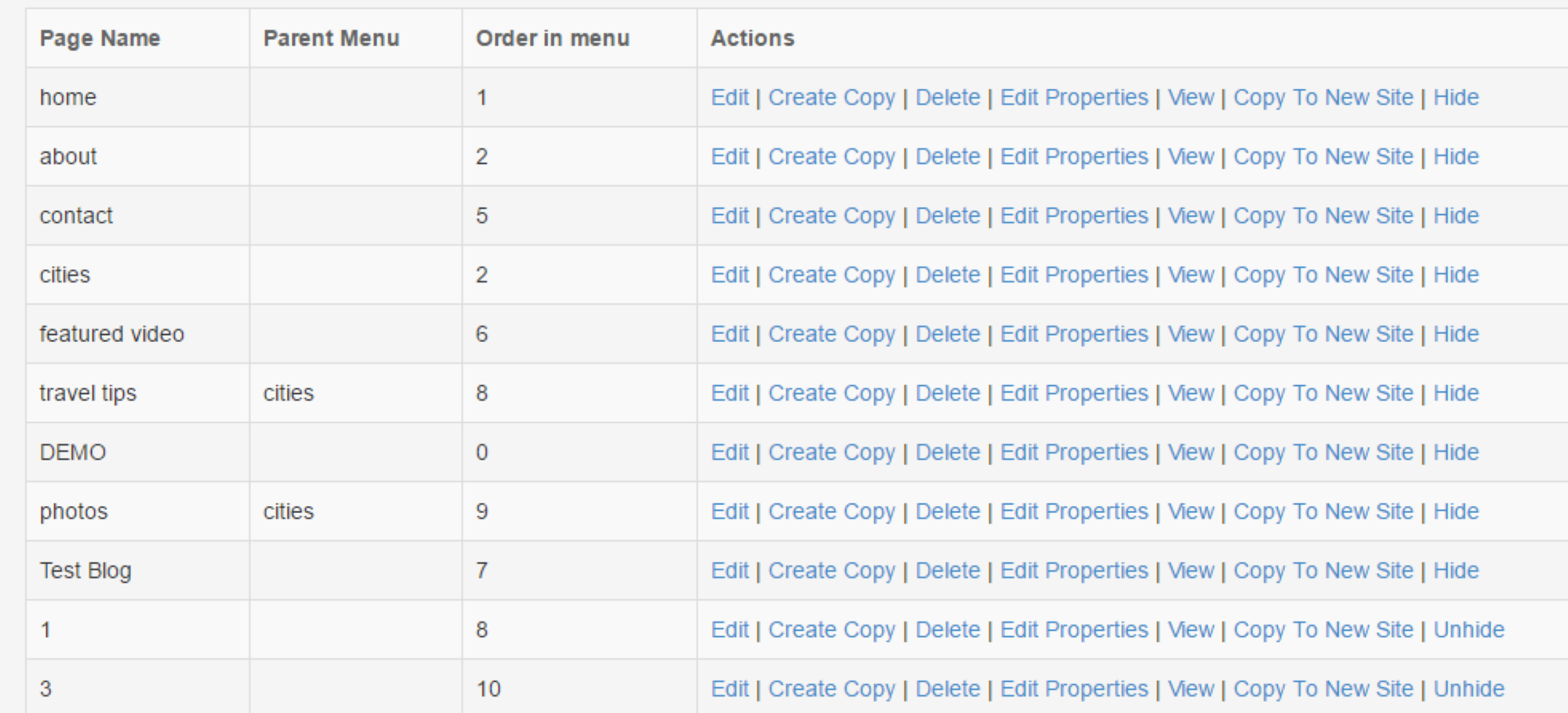View the photos page

point(1191,511)
